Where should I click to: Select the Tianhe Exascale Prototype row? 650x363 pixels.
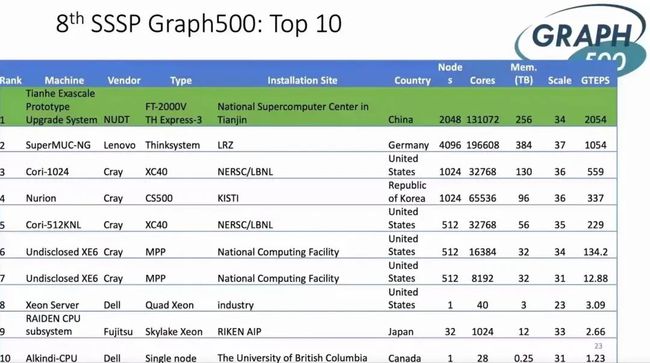[x=308, y=106]
